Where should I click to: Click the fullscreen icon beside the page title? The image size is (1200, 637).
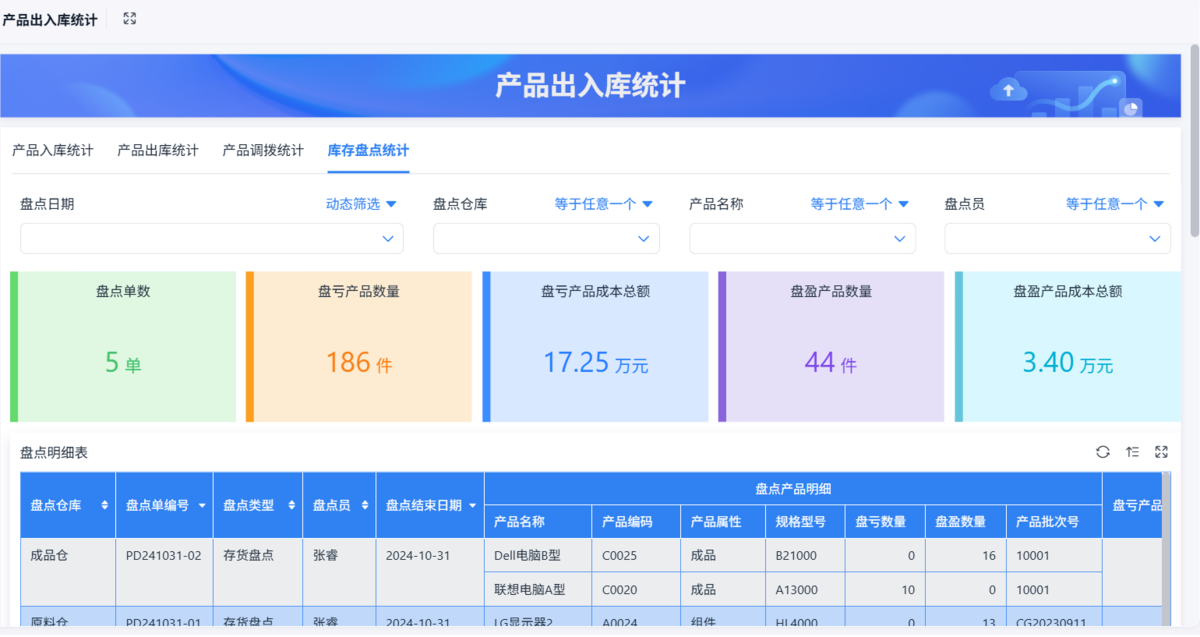coord(129,19)
